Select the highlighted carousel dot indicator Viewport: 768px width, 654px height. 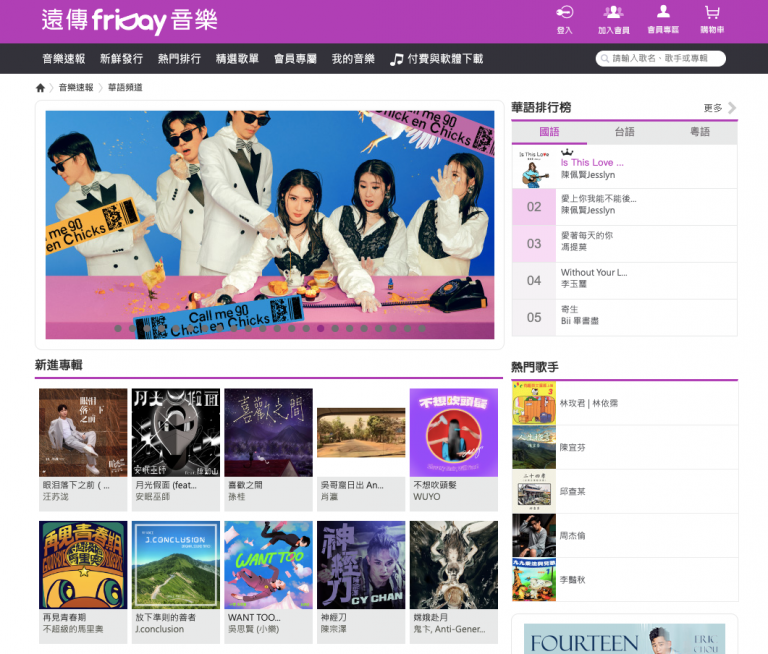(320, 328)
